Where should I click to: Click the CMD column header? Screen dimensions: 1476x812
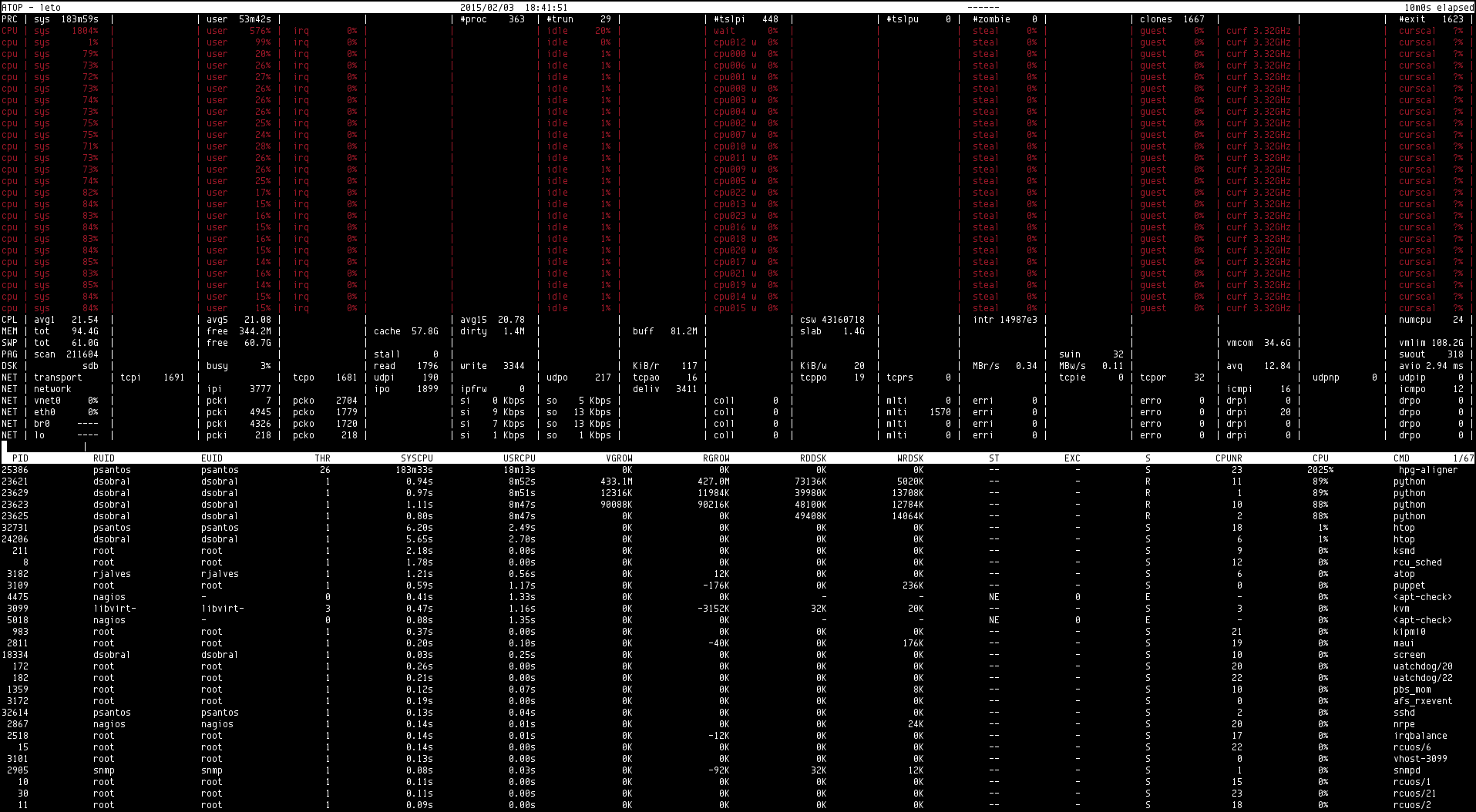[x=1401, y=458]
